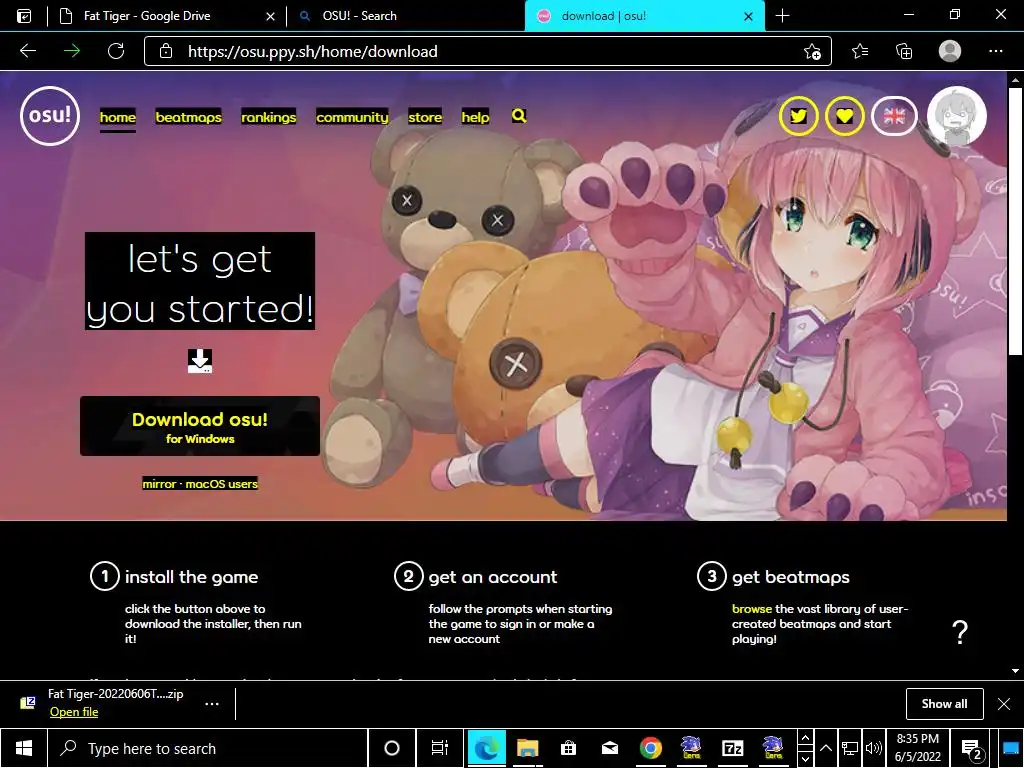View site info via the lock icon
Viewport: 1024px width, 768px height.
coord(166,51)
